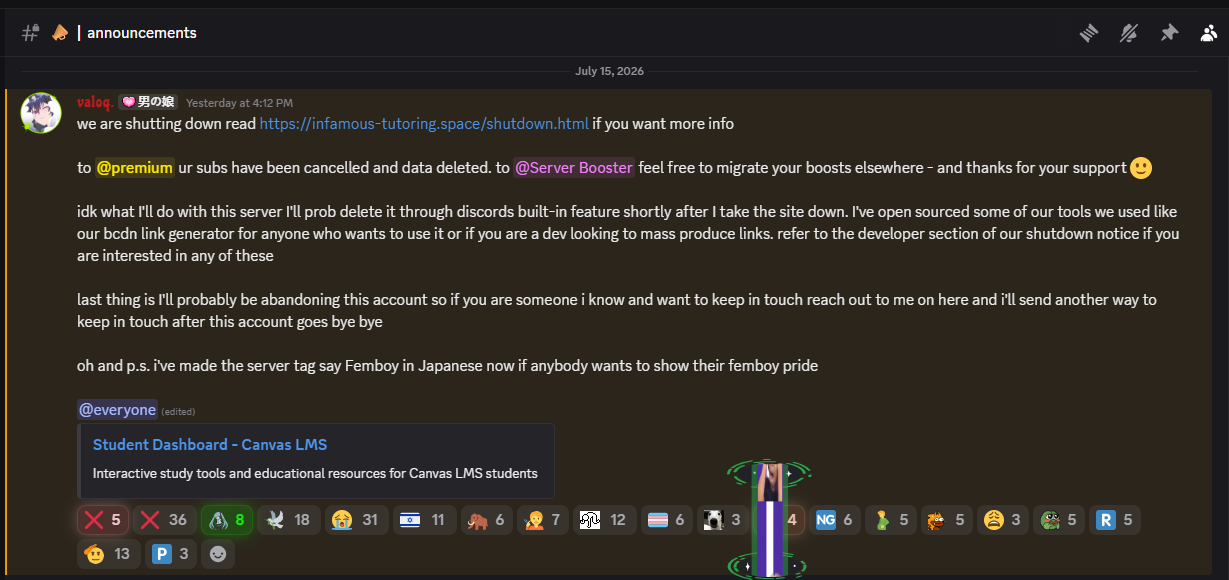Open the add reaction smiley button
The height and width of the screenshot is (580, 1229).
coord(218,554)
